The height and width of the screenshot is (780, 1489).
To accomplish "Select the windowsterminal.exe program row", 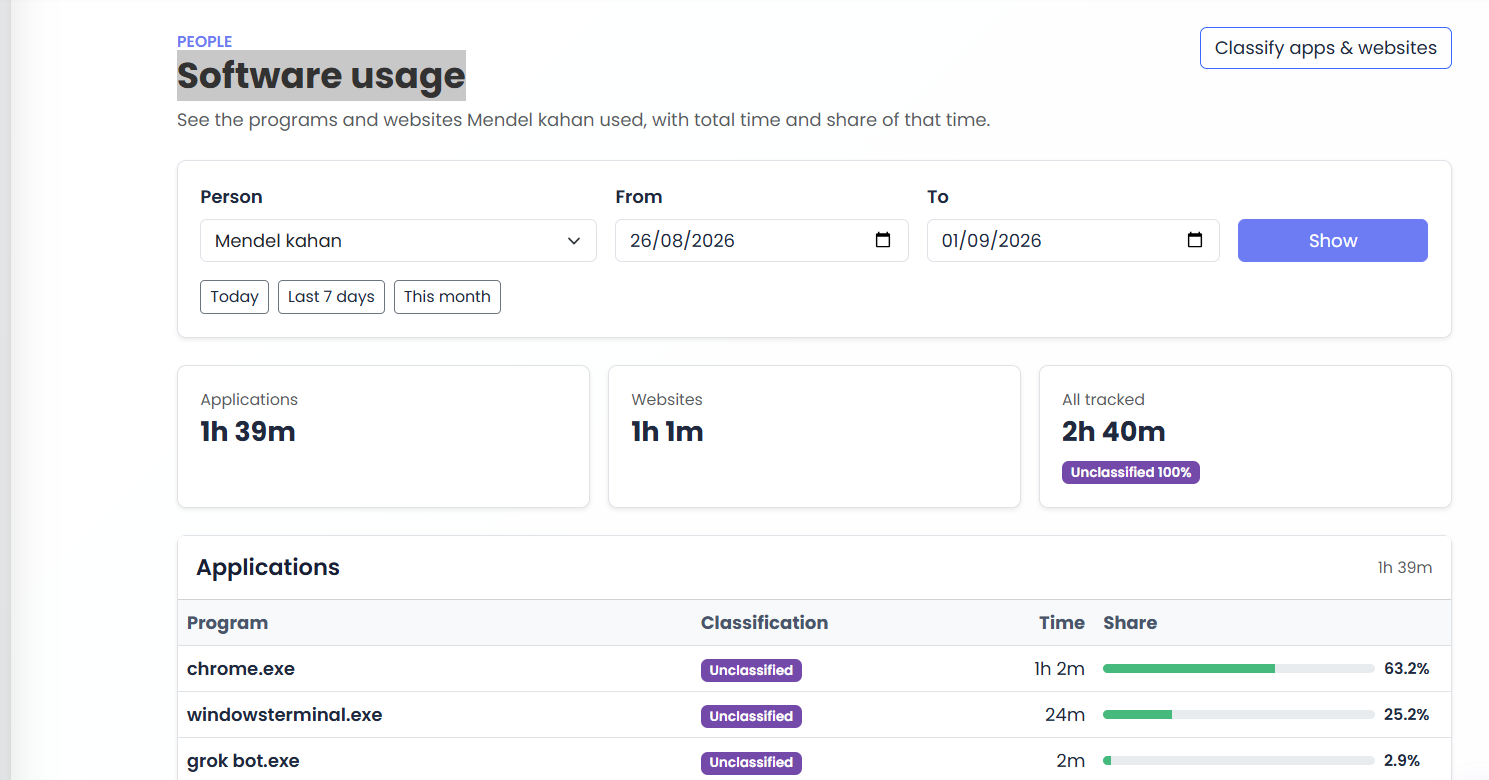I will pos(814,715).
